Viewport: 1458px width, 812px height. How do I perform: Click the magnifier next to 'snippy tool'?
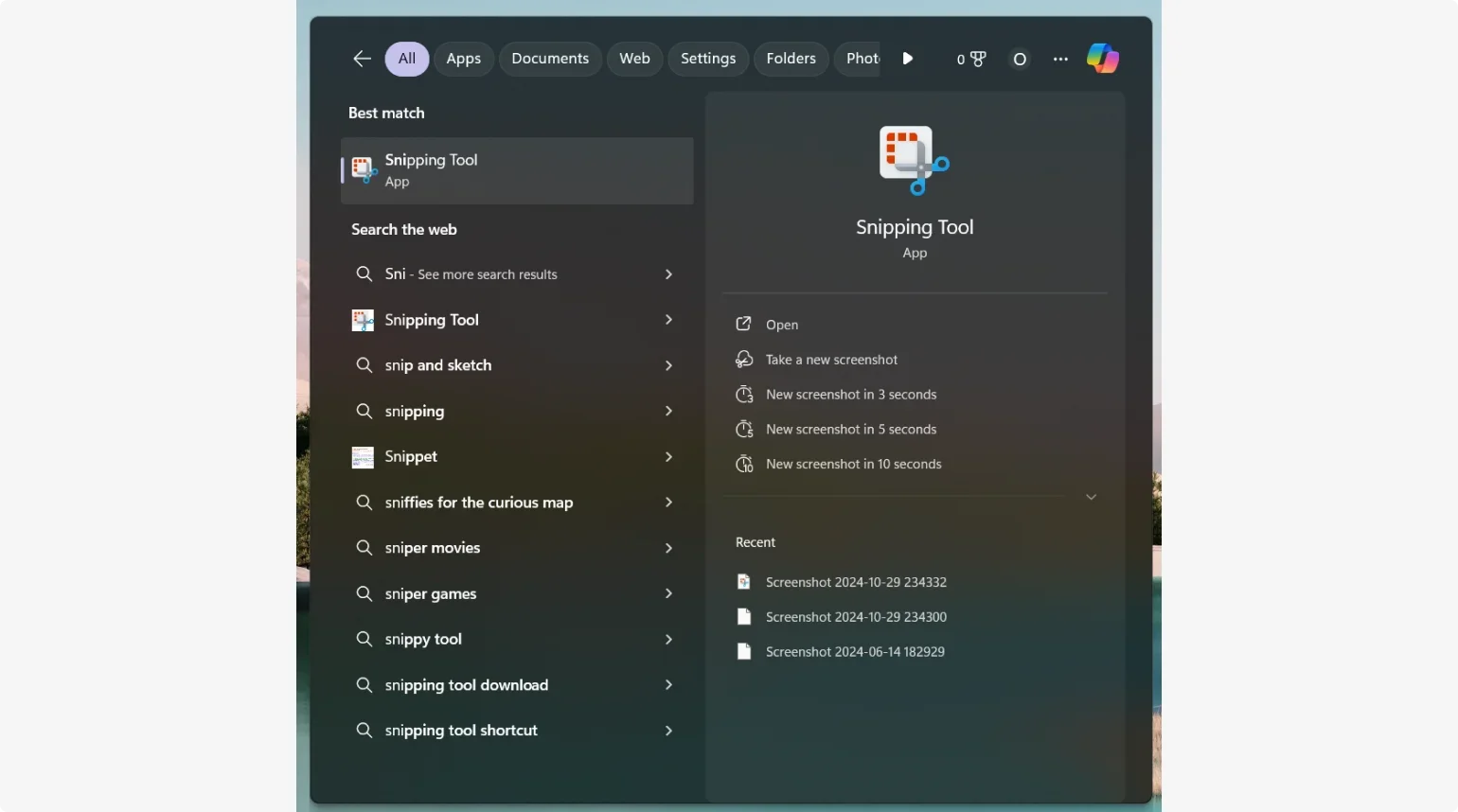[364, 640]
